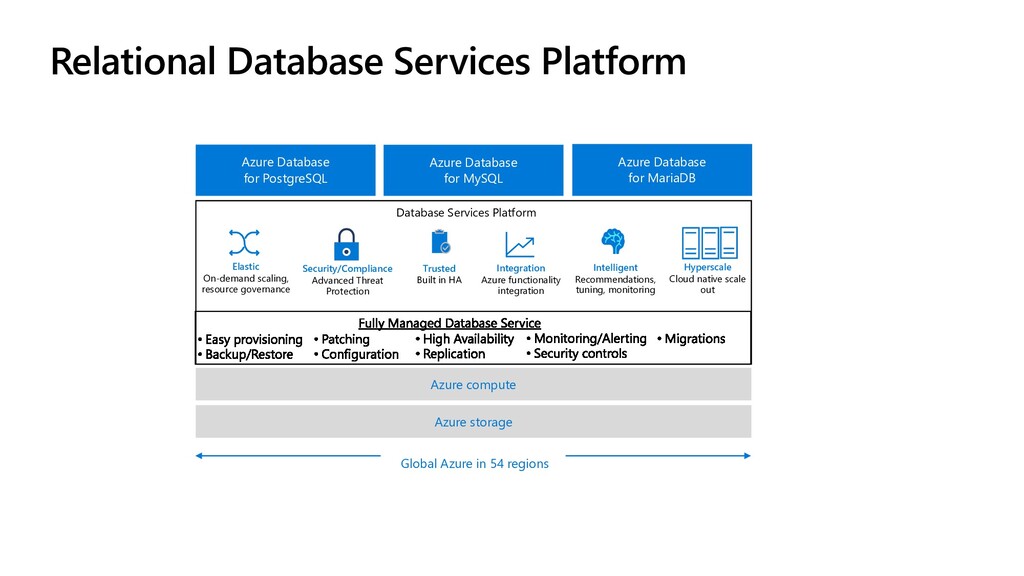The height and width of the screenshot is (576, 1024).
Task: Click the Trusted clipboard checkmark icon
Action: click(440, 242)
